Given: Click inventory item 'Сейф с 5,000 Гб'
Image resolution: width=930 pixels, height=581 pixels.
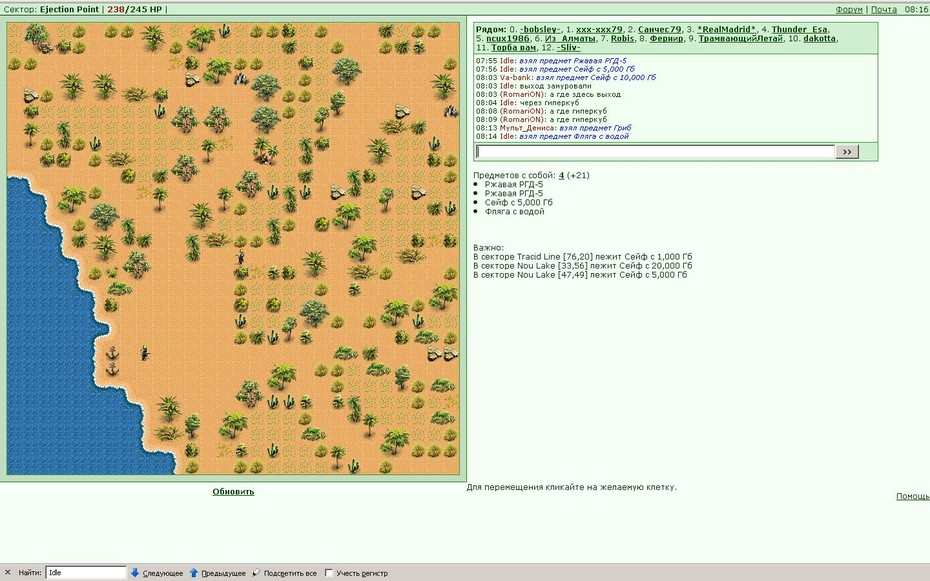Looking at the screenshot, I should coord(518,203).
